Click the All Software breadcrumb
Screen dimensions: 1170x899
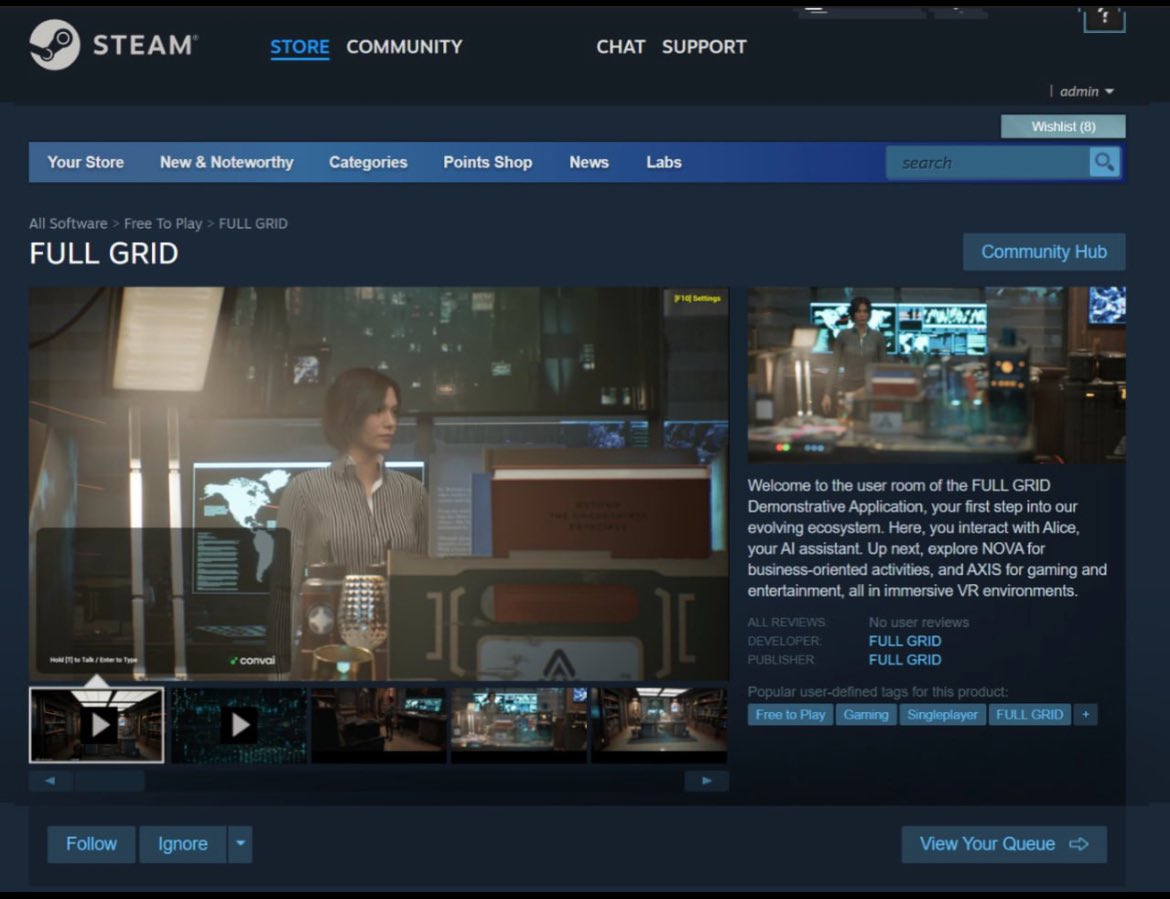[68, 223]
